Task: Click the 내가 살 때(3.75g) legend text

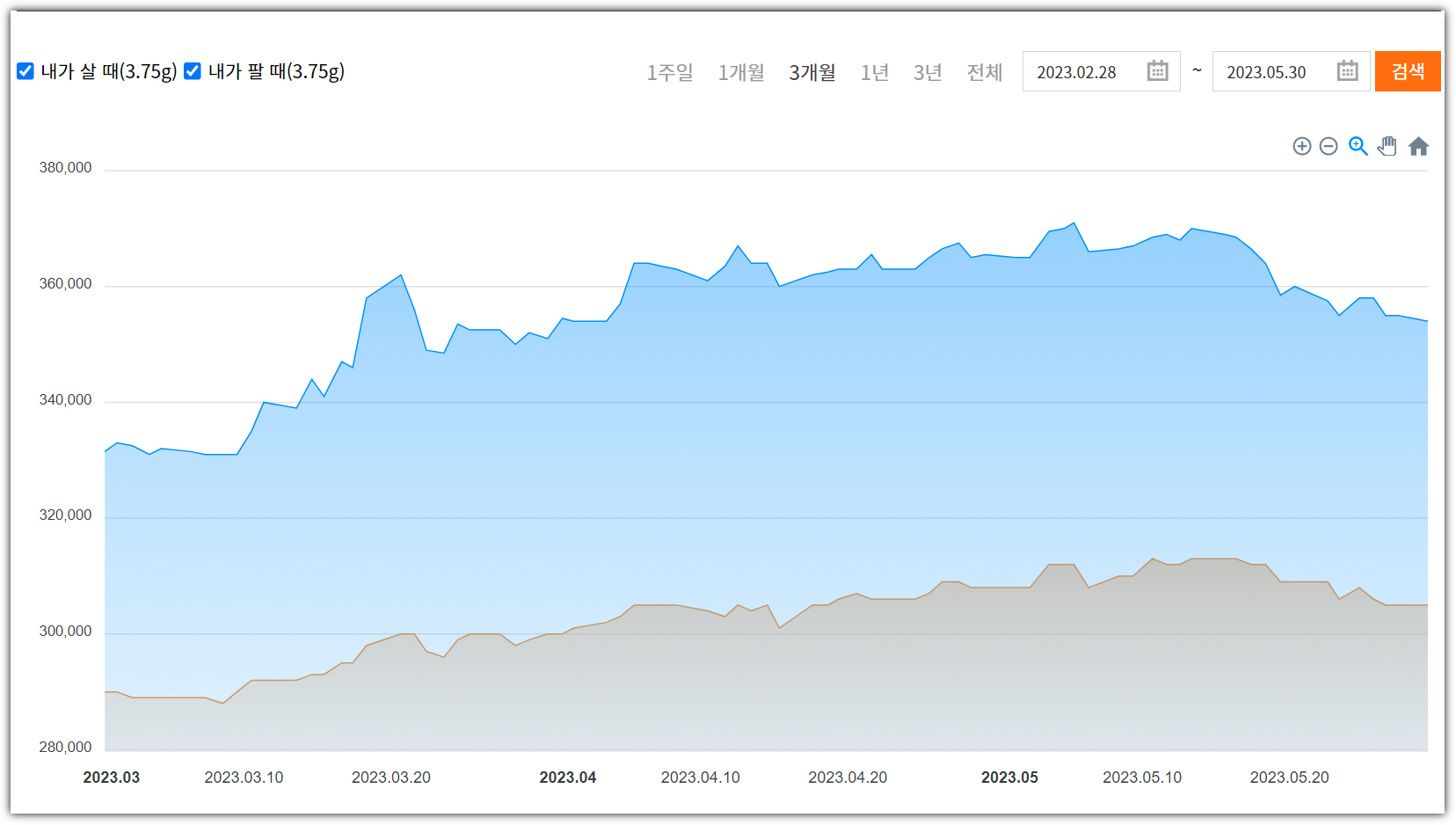Action: coord(109,71)
